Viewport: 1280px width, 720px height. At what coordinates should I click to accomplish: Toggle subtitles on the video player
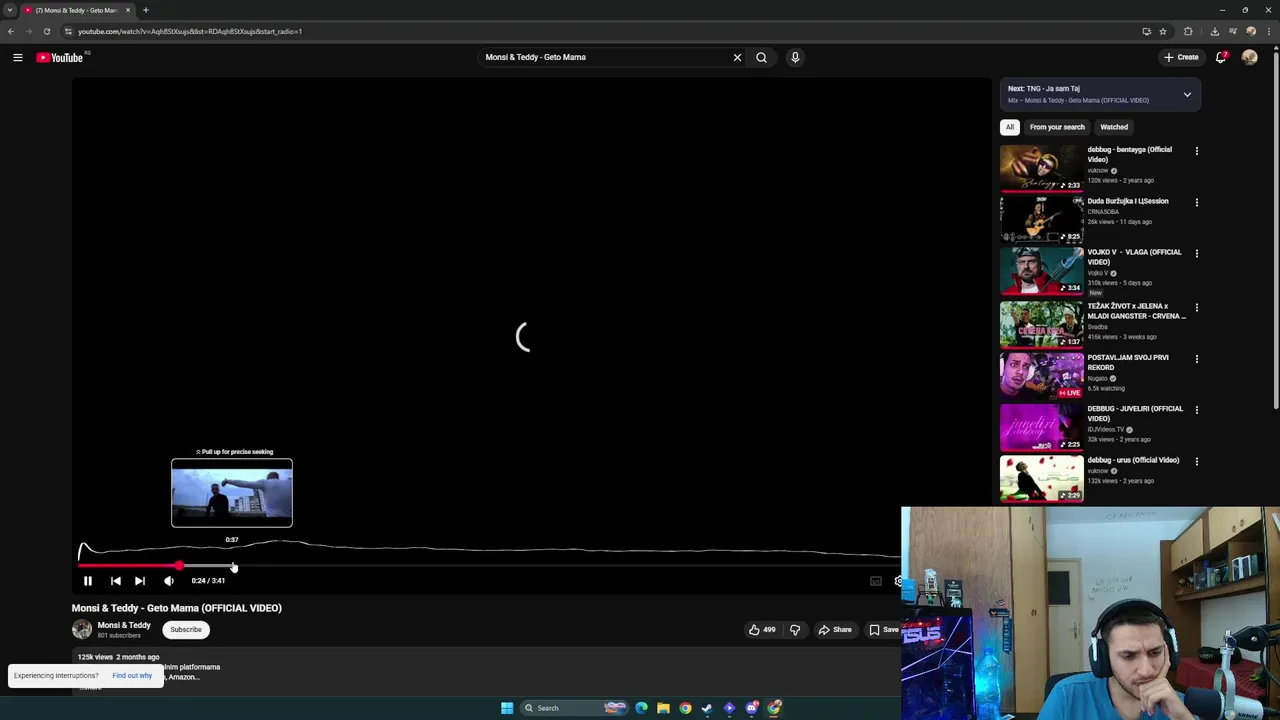[x=876, y=581]
